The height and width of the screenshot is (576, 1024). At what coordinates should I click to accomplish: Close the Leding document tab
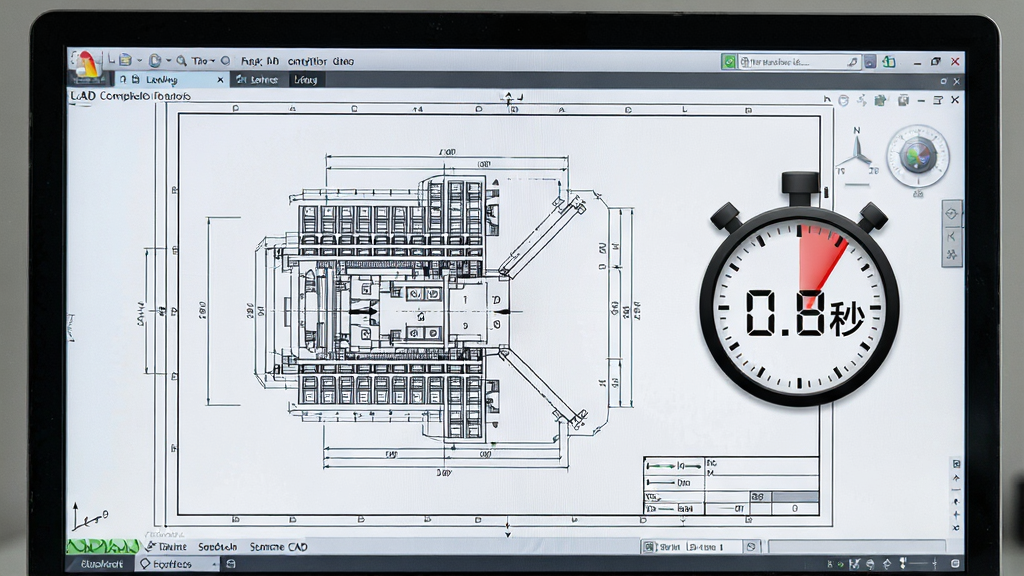[220, 80]
